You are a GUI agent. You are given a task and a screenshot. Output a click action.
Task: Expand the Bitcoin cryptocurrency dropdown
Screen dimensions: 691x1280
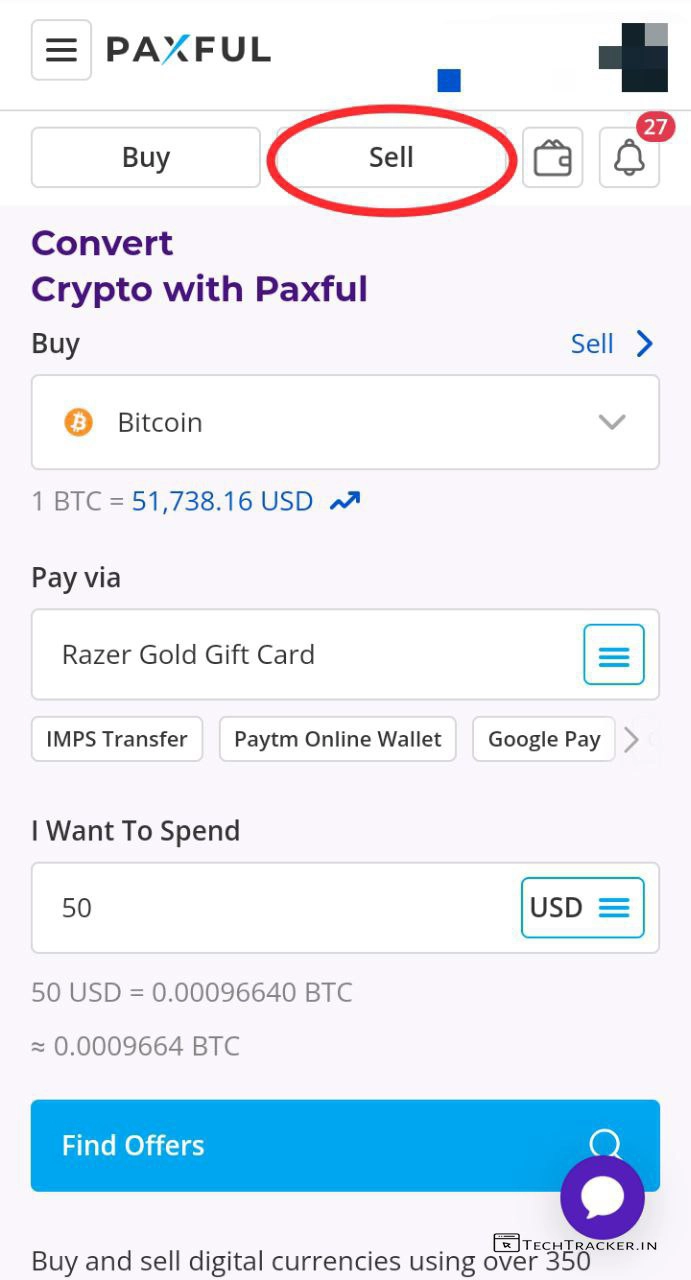coord(611,422)
